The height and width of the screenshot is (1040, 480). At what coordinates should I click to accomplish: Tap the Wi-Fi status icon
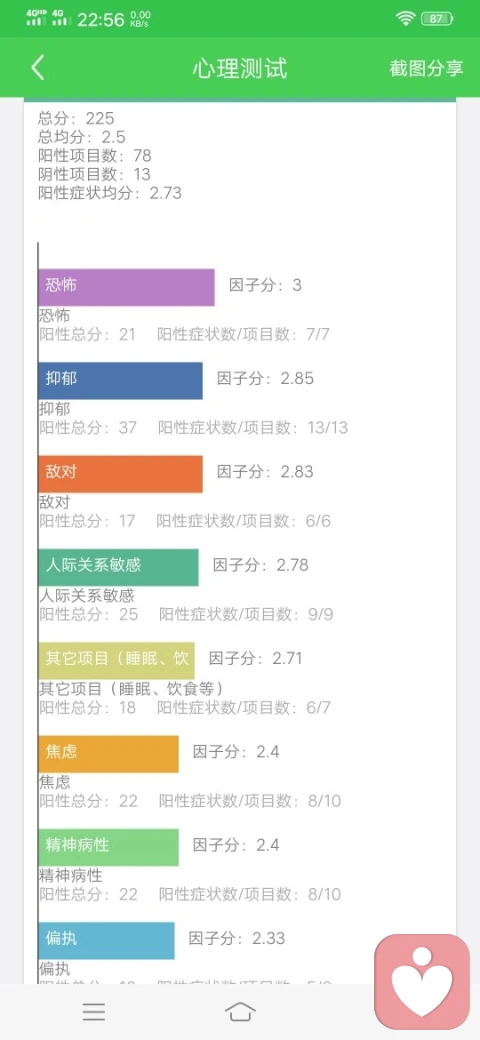click(x=406, y=19)
